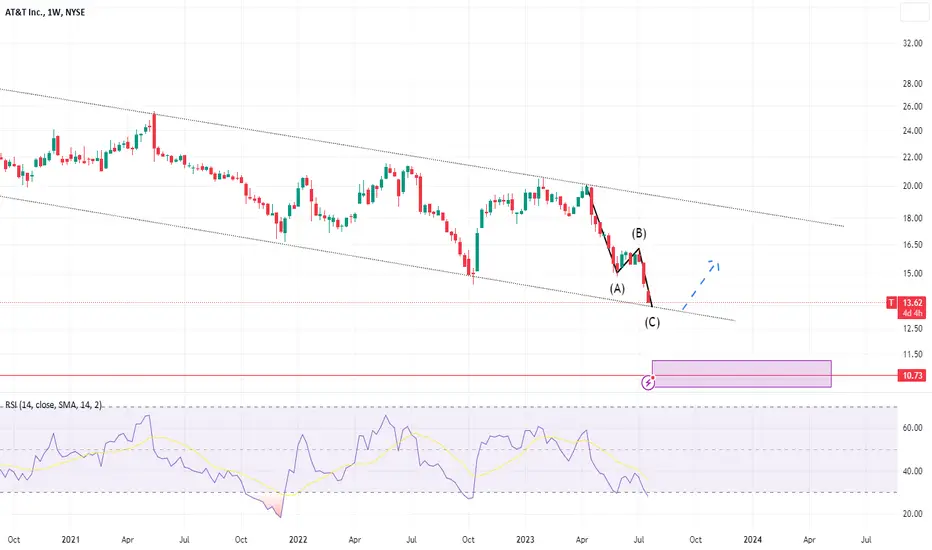932x550 pixels.
Task: Click the 22.00 price axis label
Action: coord(912,157)
